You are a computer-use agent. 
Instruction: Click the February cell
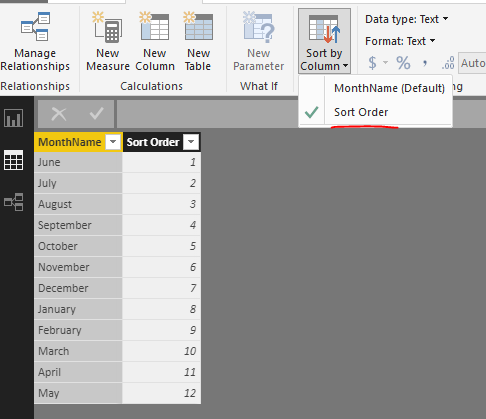coord(78,330)
